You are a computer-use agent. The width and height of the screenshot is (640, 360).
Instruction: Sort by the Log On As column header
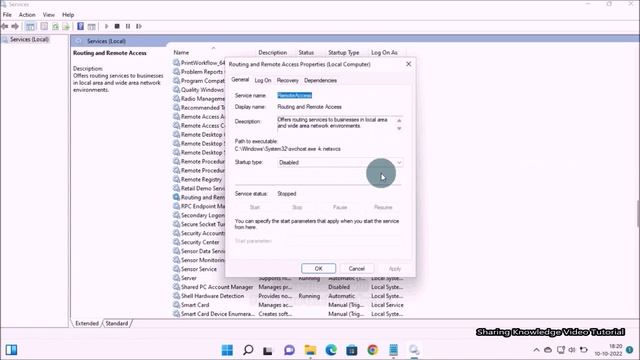coord(384,52)
